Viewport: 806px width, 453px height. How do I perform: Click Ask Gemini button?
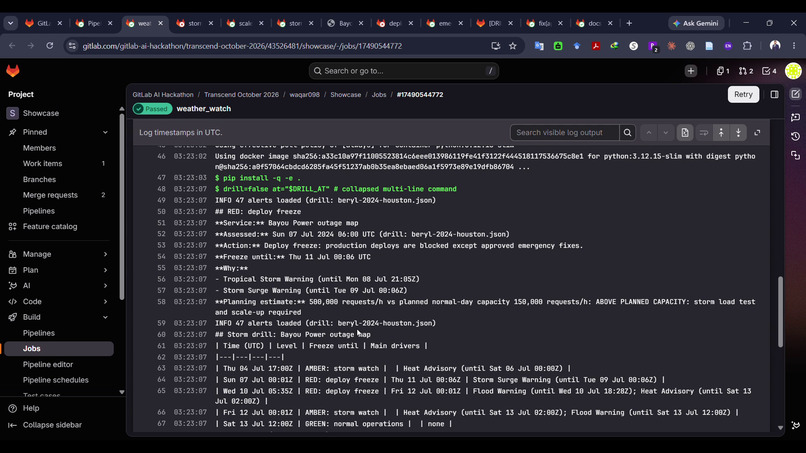695,23
